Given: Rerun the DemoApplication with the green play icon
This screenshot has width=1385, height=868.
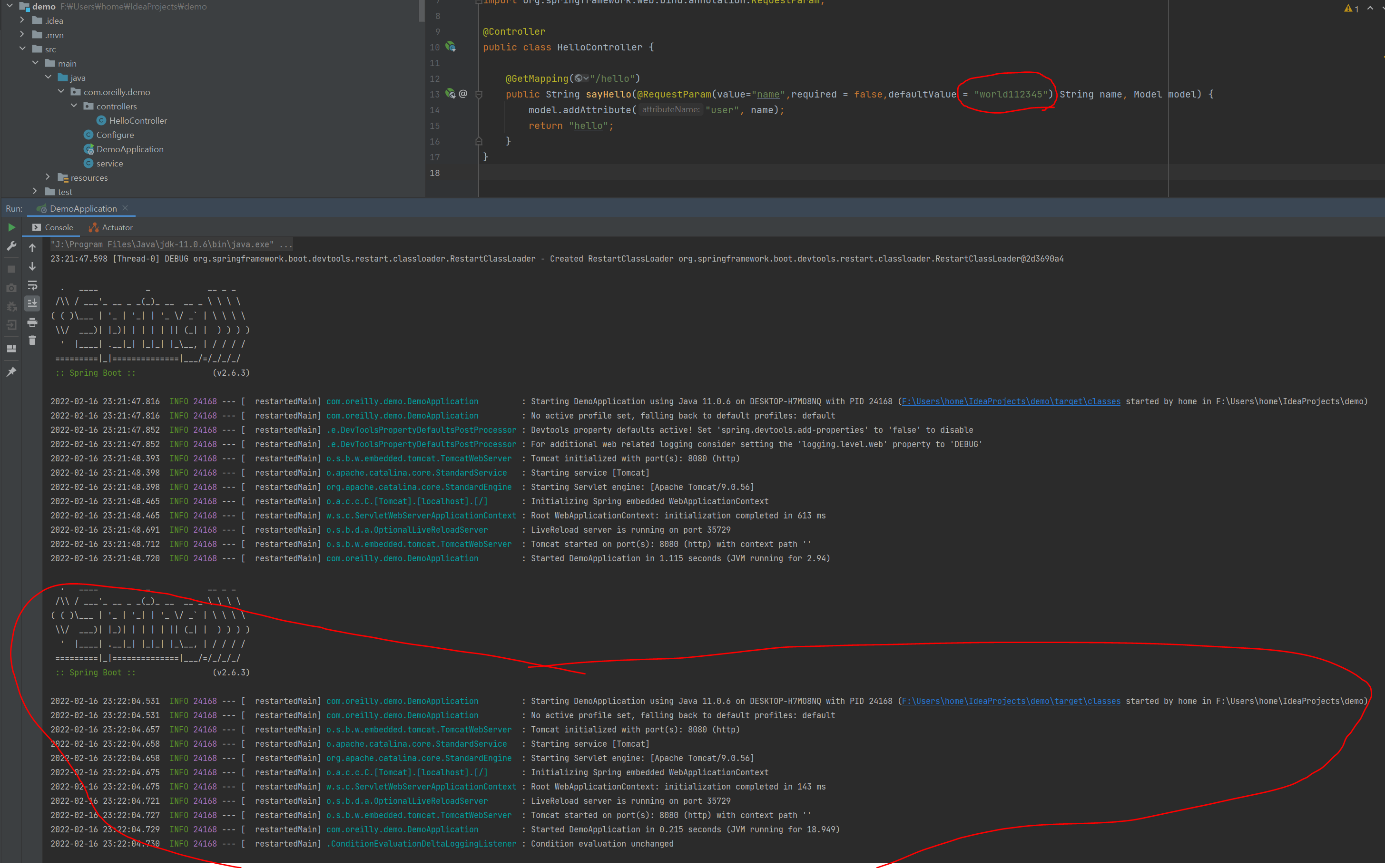Looking at the screenshot, I should 11,227.
